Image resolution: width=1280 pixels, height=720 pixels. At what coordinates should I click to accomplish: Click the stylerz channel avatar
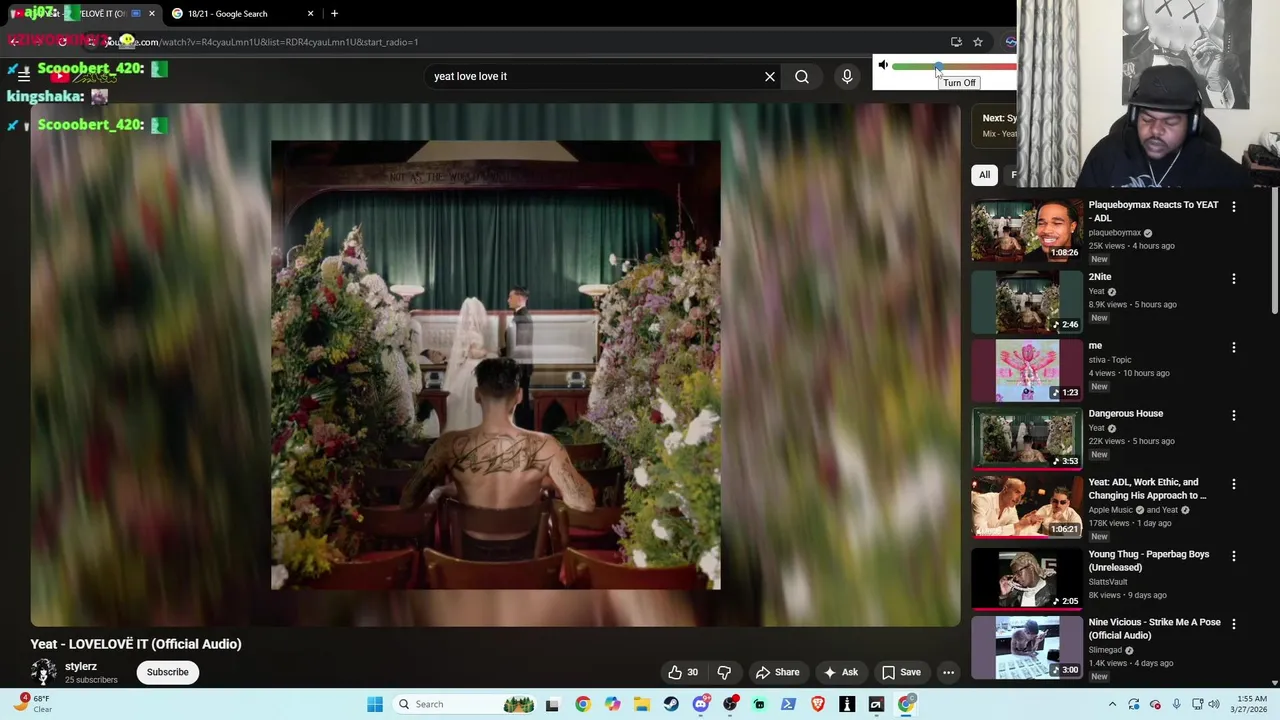(44, 672)
